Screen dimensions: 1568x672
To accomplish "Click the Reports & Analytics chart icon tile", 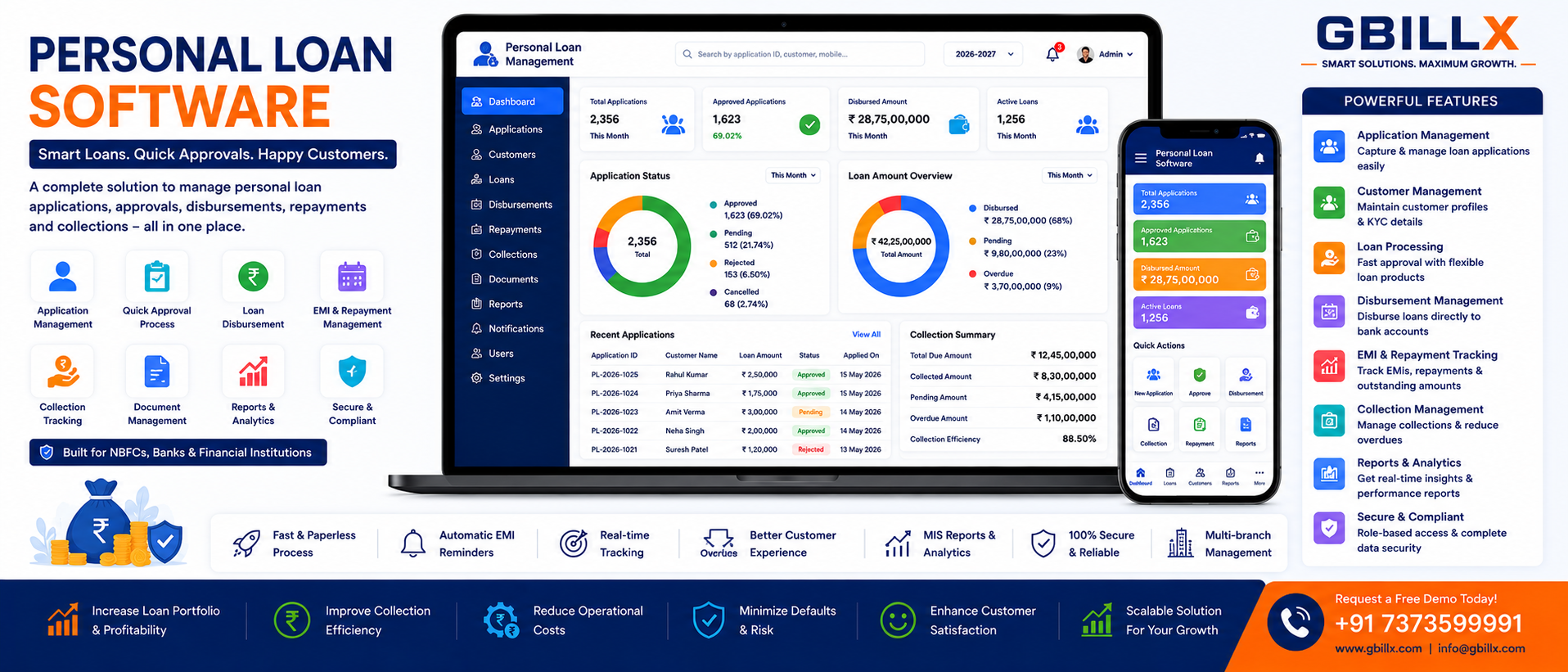I will point(253,372).
